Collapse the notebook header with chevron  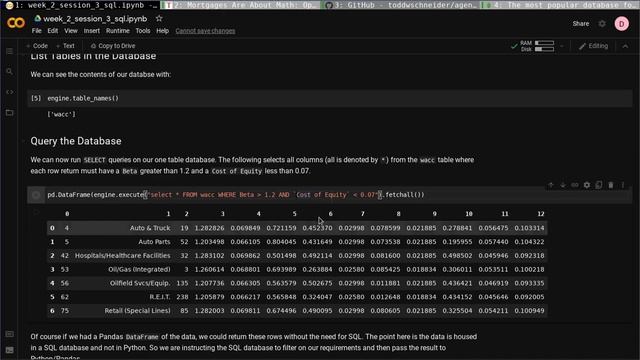[625, 46]
